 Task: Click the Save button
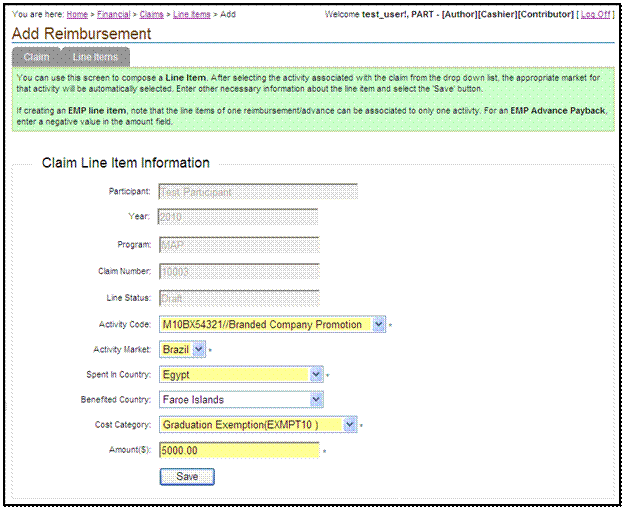(x=186, y=476)
